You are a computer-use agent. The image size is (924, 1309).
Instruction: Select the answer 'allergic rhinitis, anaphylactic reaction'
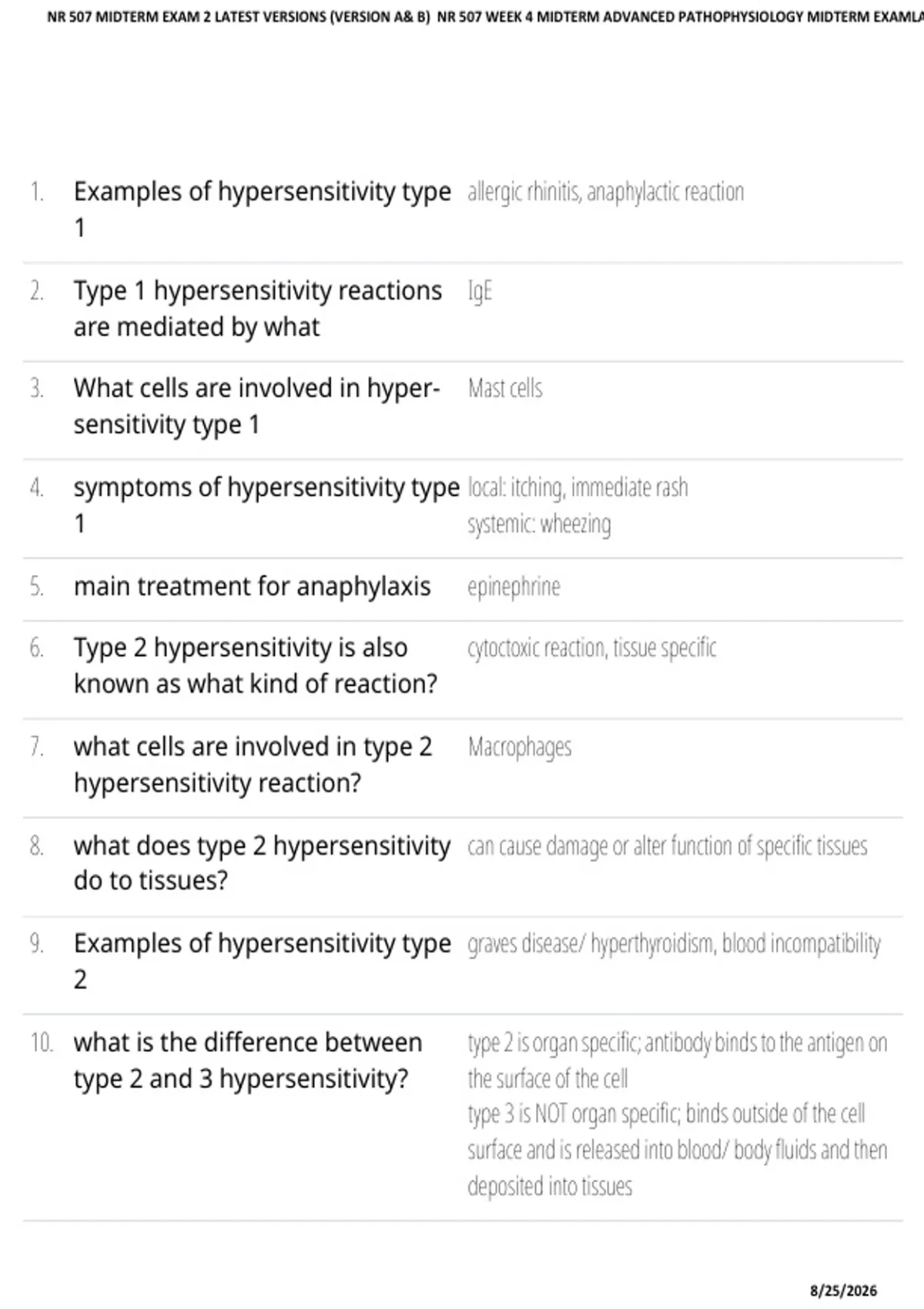point(606,192)
